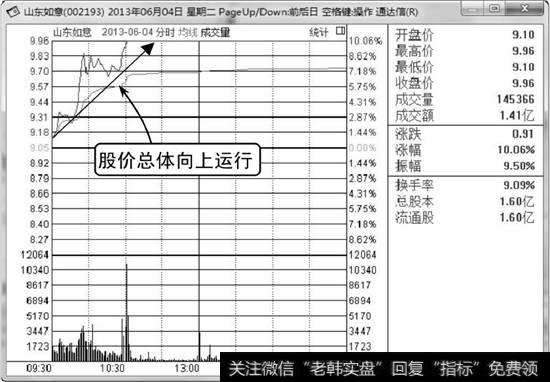Select the 流通股 label
Image resolution: width=550 pixels, height=382 pixels.
[x=414, y=217]
